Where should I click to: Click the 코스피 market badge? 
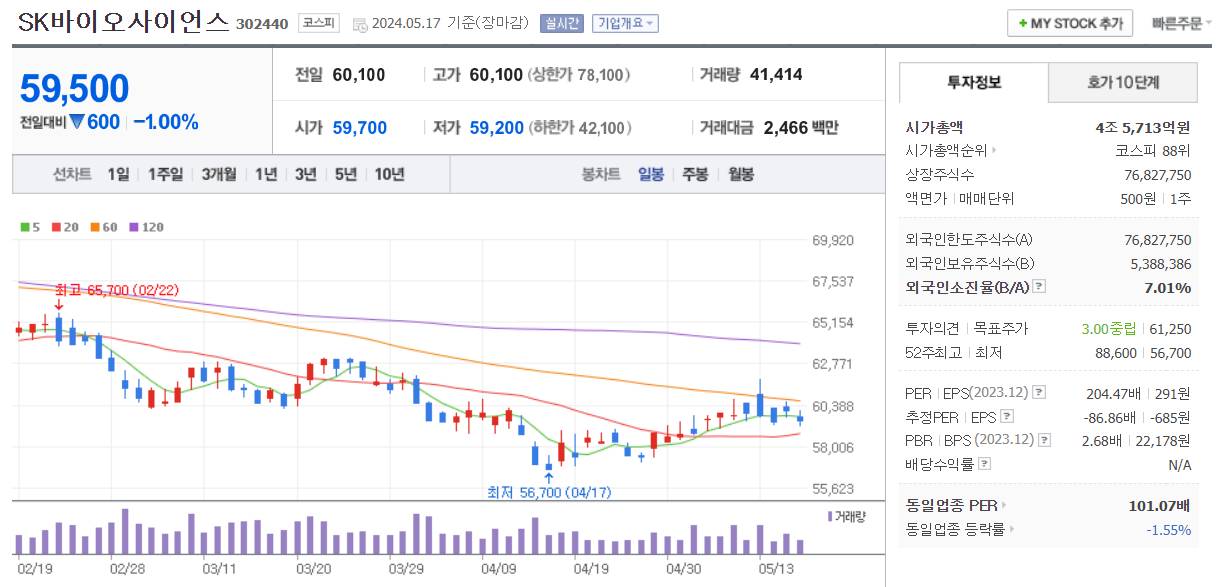tap(318, 23)
